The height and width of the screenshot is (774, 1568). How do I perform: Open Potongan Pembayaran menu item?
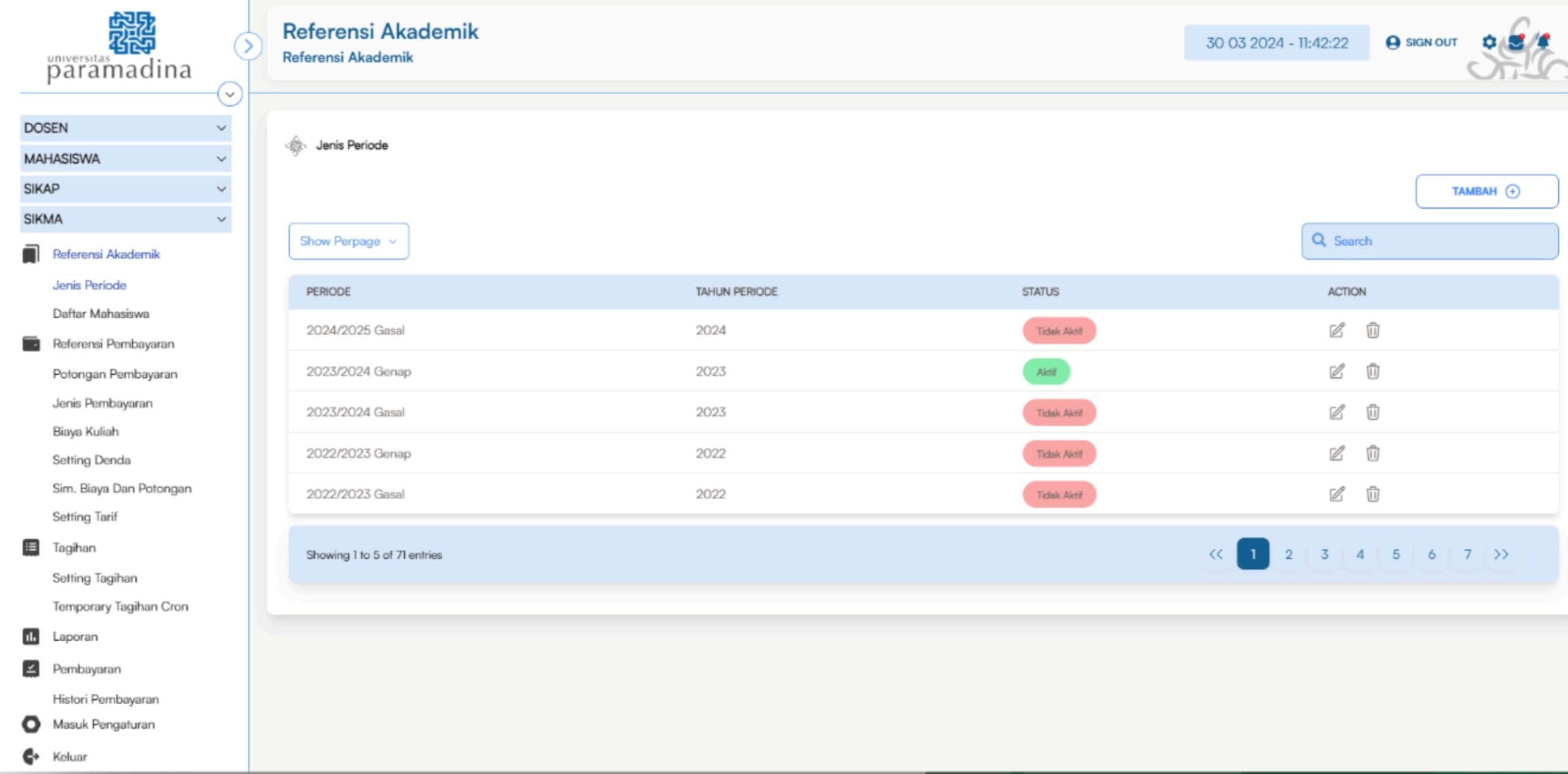pyautogui.click(x=115, y=374)
